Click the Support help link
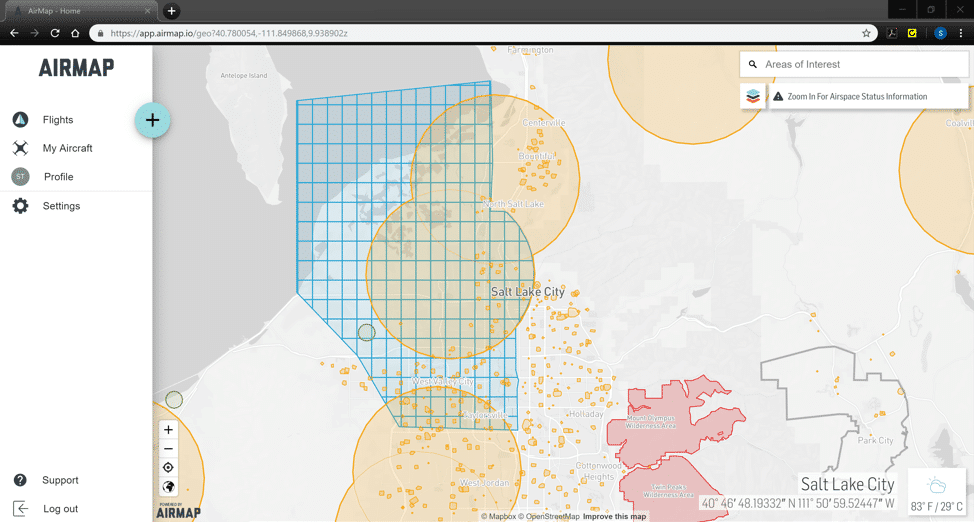 tap(60, 480)
